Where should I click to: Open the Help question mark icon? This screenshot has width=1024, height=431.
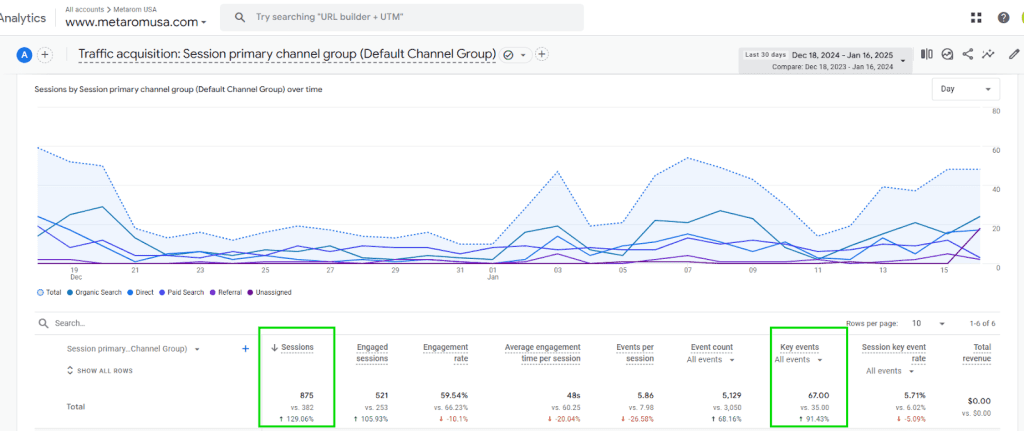click(x=1003, y=18)
